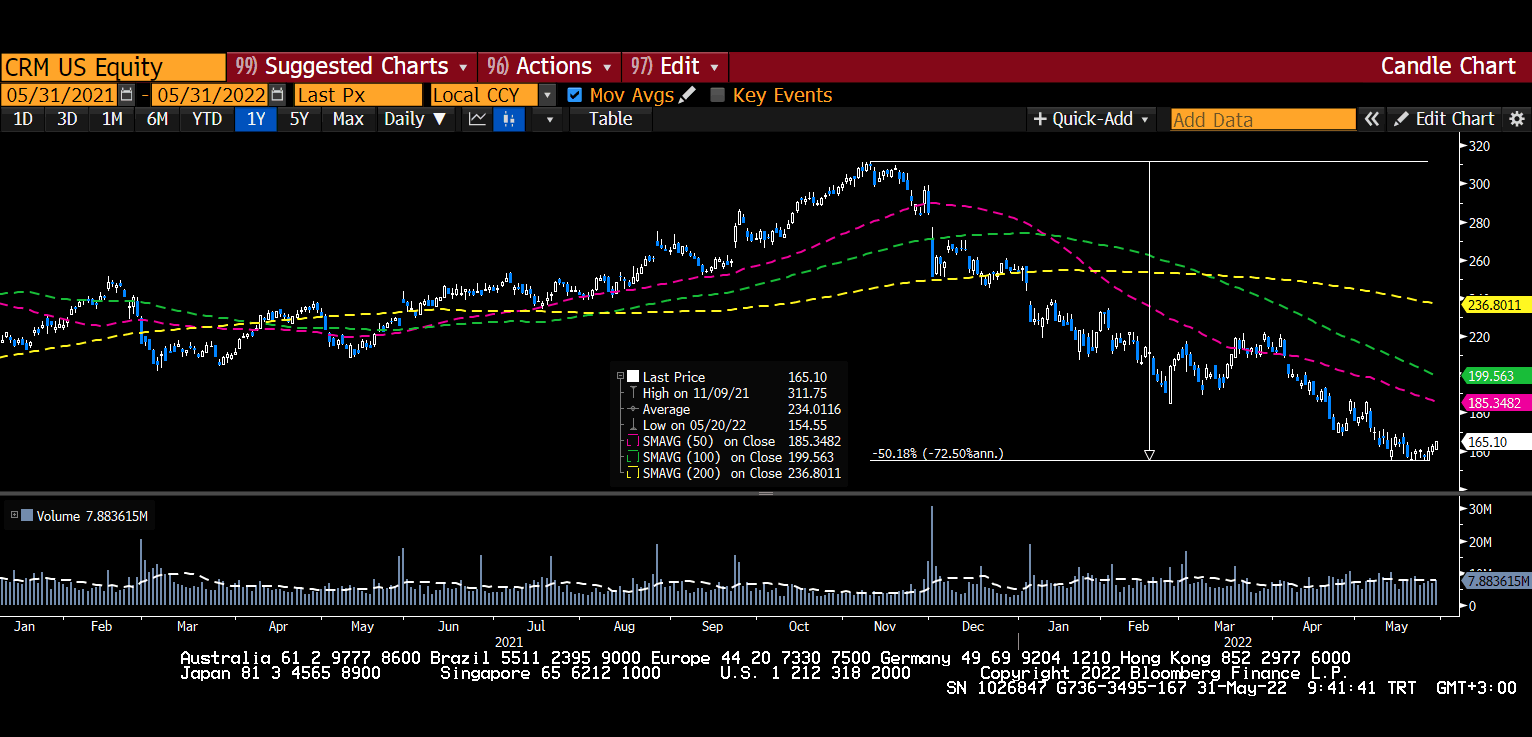Click the -50.18% (-72.50%ann.) annotation text
1532x737 pixels.
(x=937, y=453)
